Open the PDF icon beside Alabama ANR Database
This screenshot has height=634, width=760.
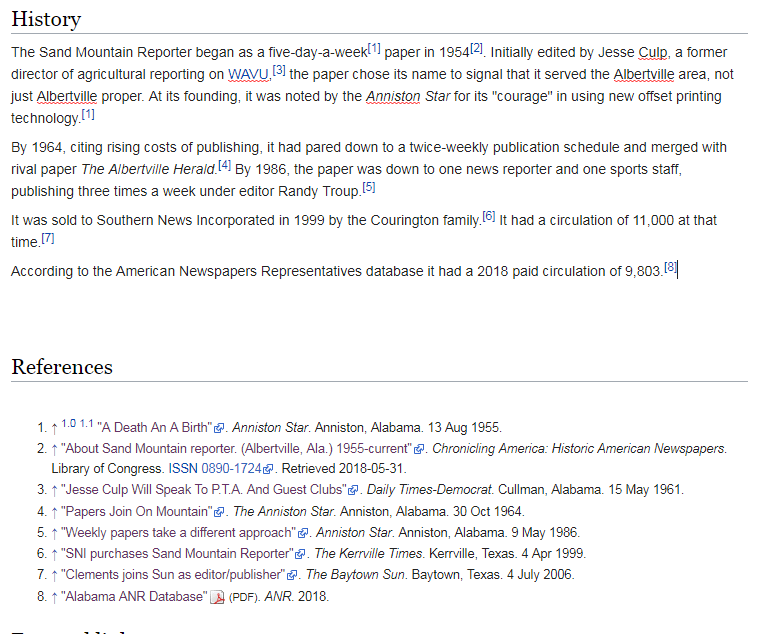[x=216, y=597]
